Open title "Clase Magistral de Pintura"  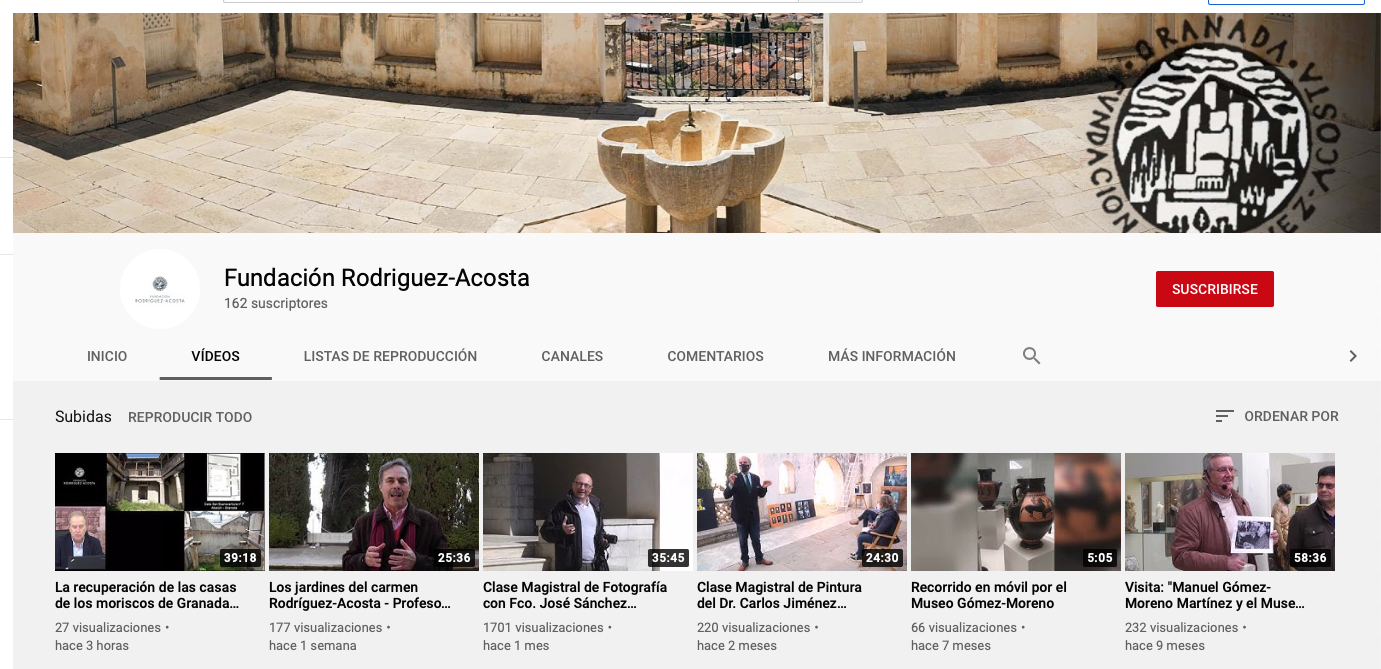coord(779,595)
